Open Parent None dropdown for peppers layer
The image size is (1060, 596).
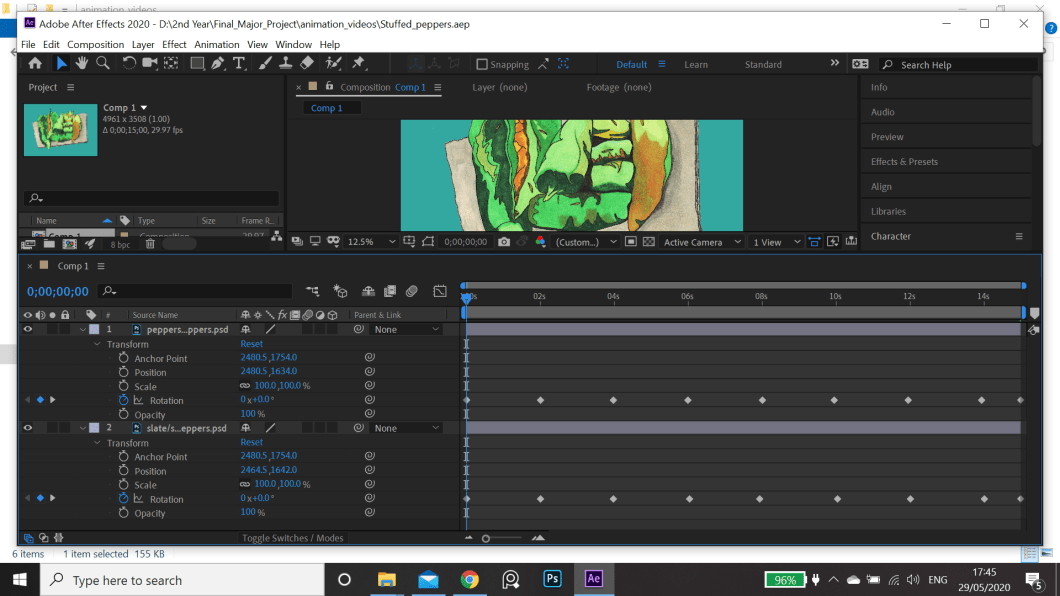pyautogui.click(x=406, y=330)
